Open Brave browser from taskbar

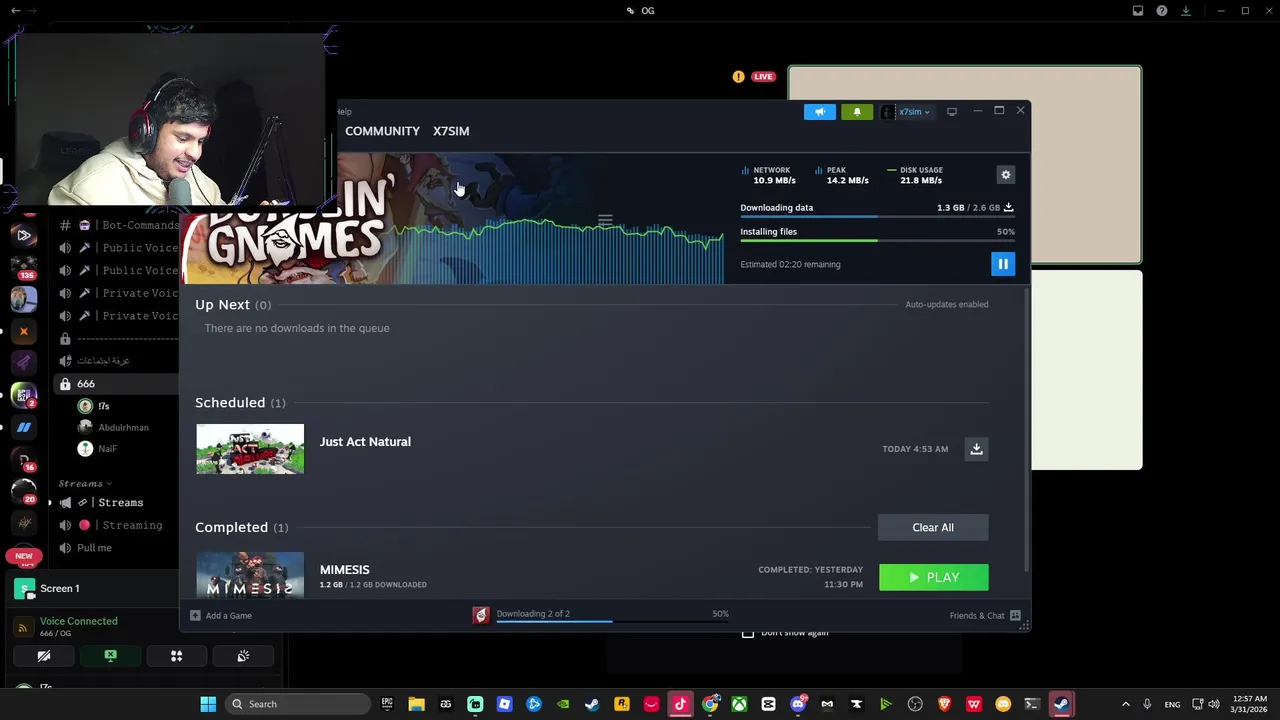[x=945, y=704]
